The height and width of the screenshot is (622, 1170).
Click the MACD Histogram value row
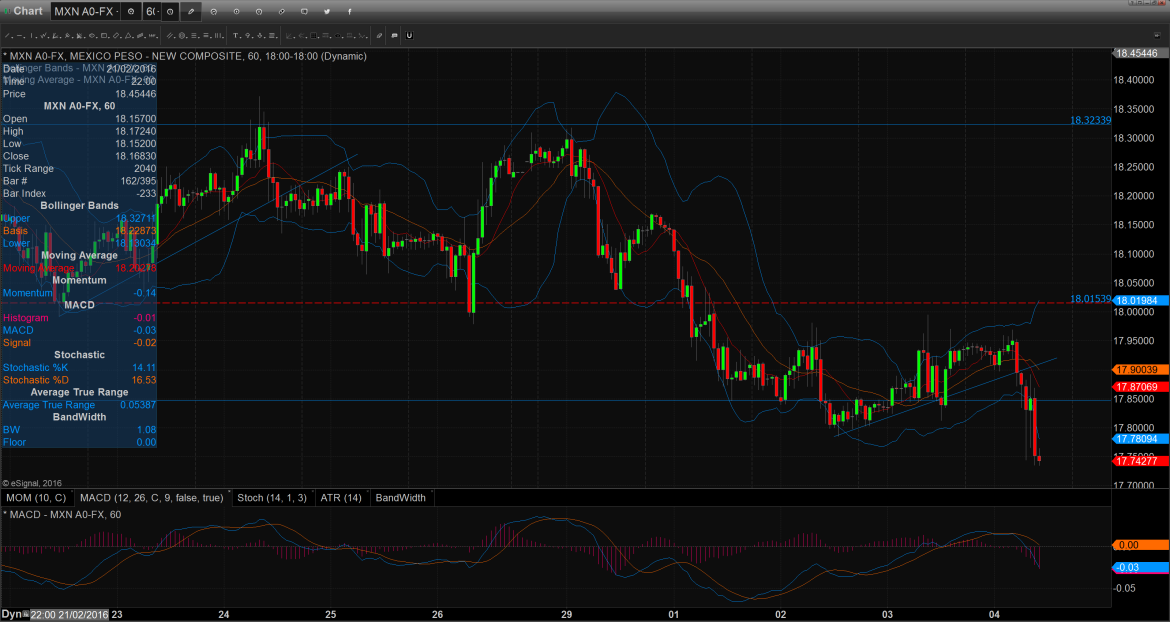[79, 318]
